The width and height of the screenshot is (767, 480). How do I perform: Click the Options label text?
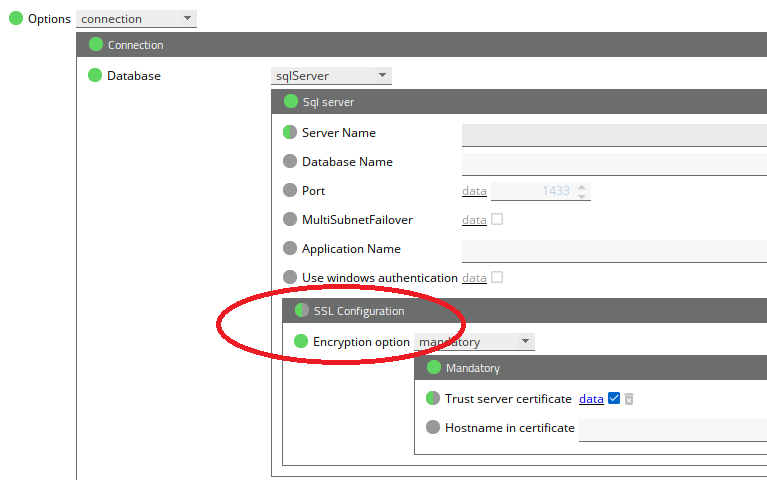[x=49, y=19]
